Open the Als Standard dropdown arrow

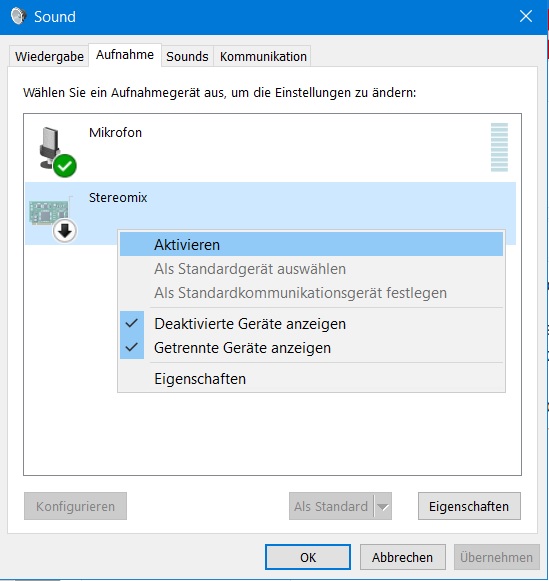tap(383, 506)
